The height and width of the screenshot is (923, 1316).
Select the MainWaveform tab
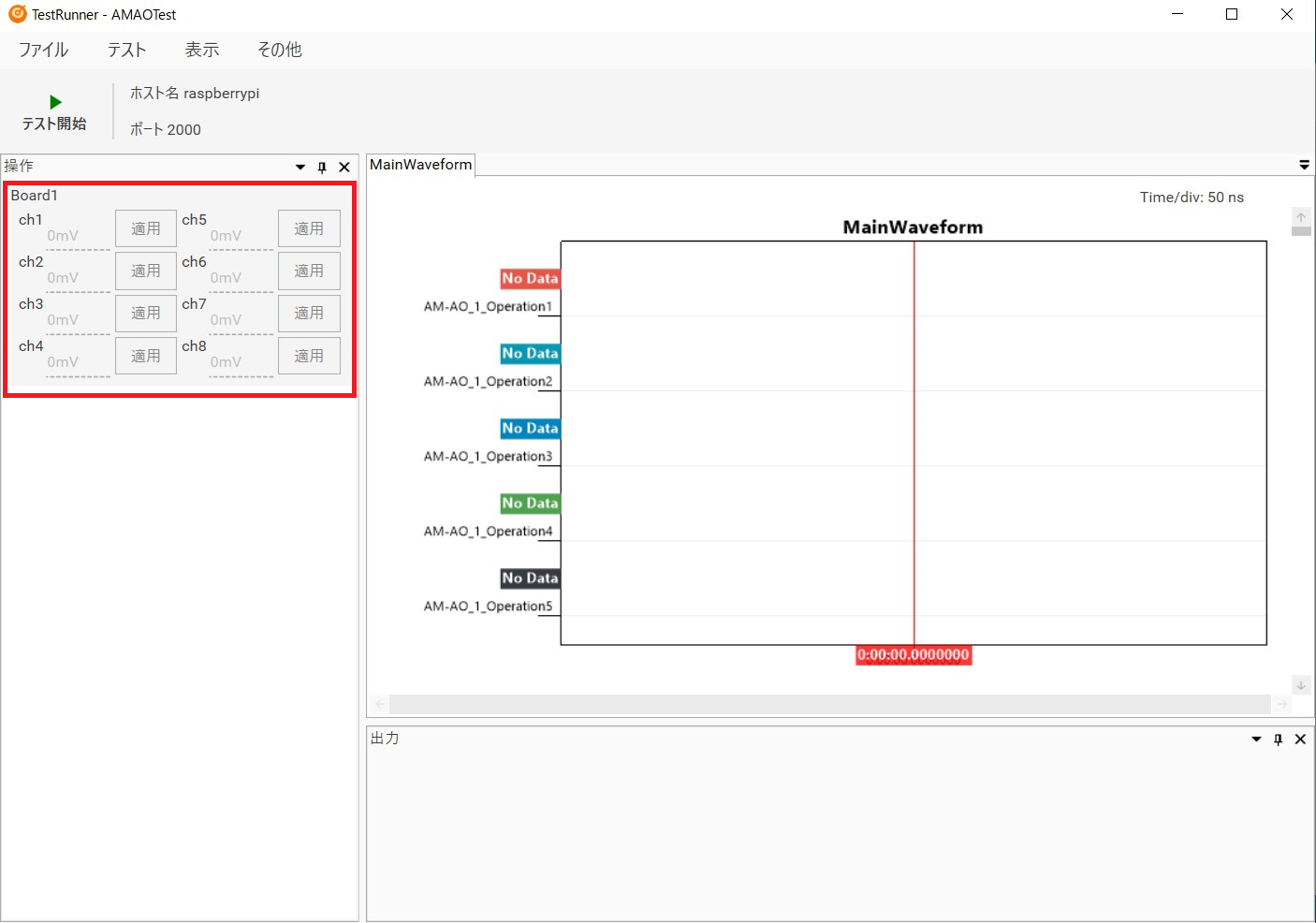420,165
